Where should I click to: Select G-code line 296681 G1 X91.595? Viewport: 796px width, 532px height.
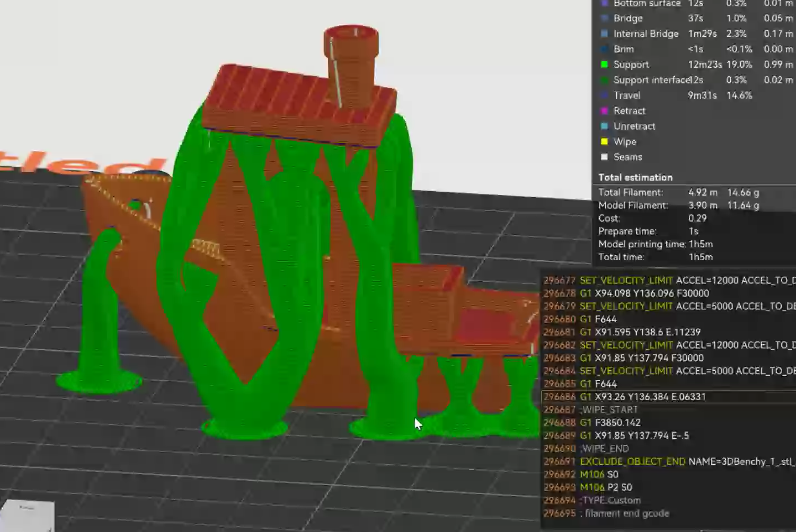point(669,332)
